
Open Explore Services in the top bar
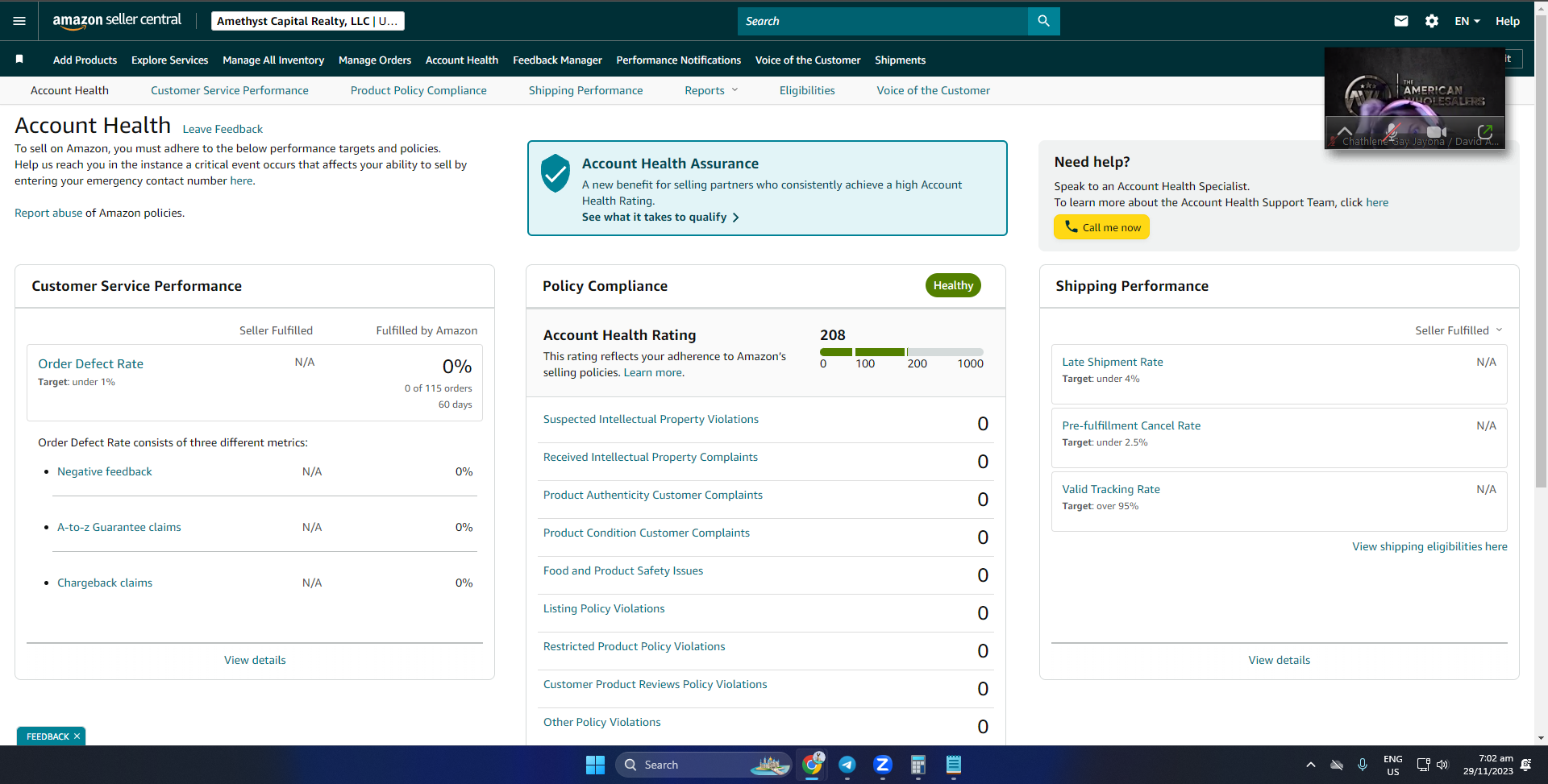(x=169, y=60)
